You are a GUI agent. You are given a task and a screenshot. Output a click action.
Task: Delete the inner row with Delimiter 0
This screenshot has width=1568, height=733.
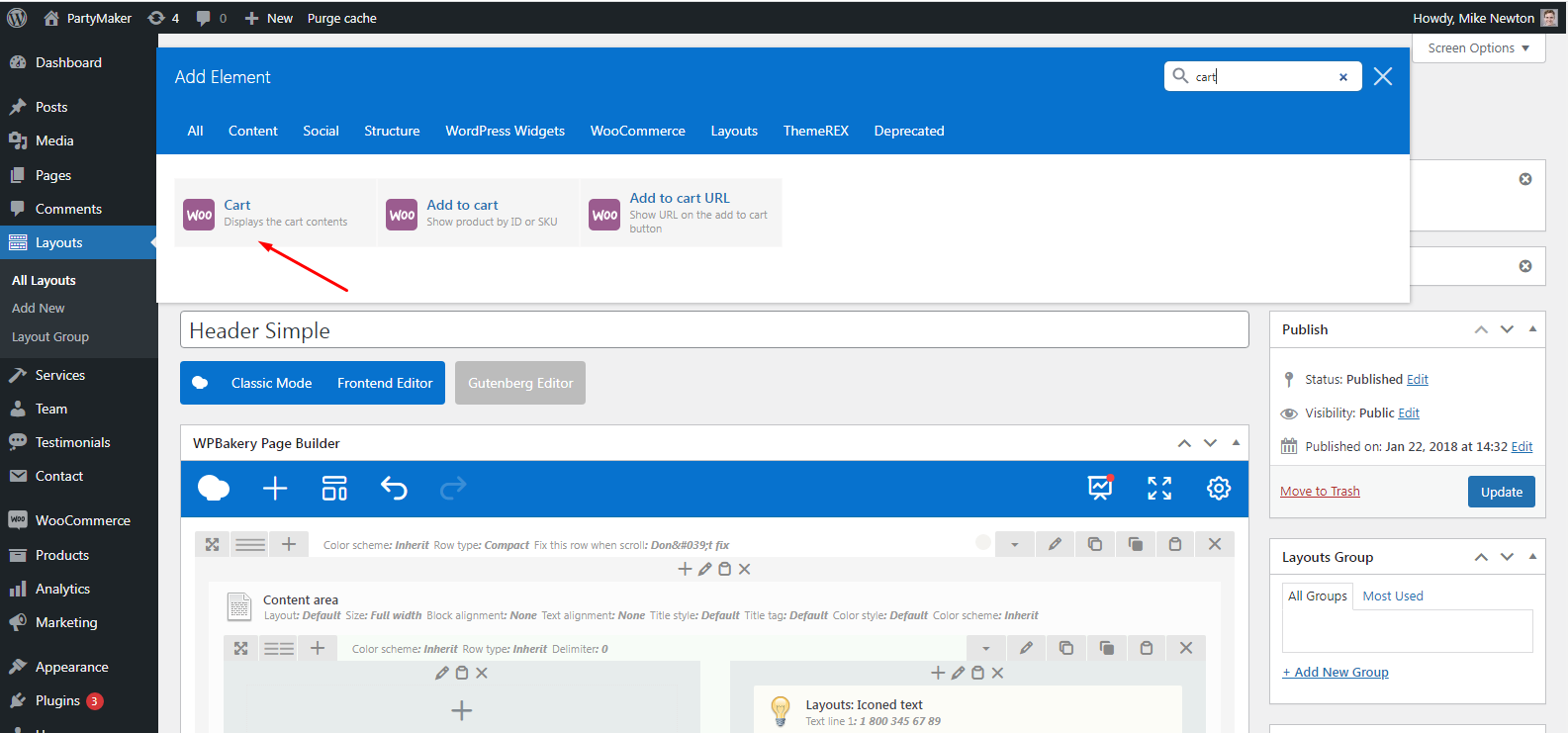coord(1186,648)
